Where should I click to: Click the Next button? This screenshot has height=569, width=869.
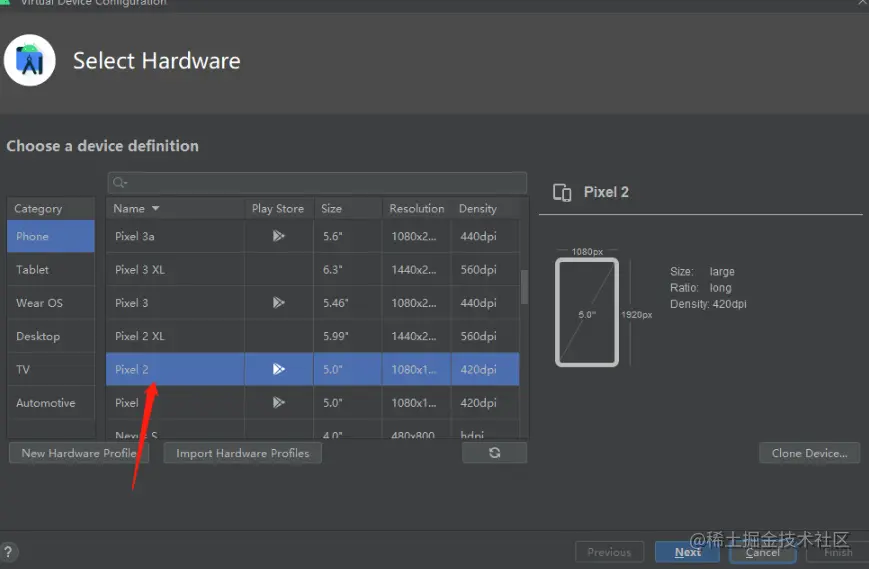(687, 552)
